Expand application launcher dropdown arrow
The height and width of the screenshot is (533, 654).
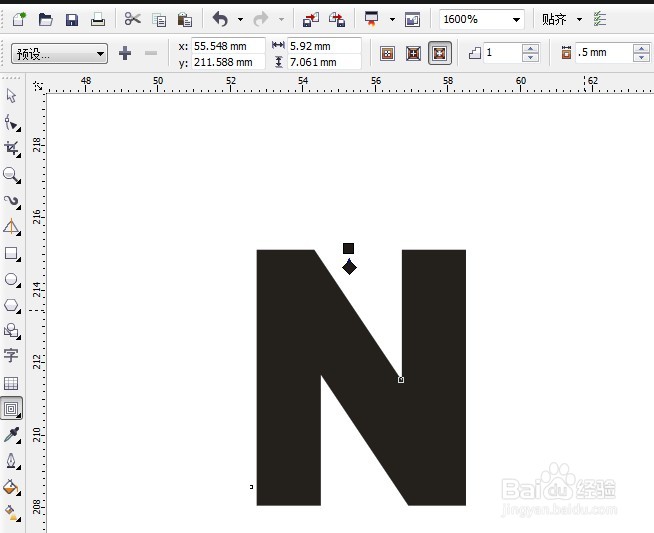pos(392,19)
